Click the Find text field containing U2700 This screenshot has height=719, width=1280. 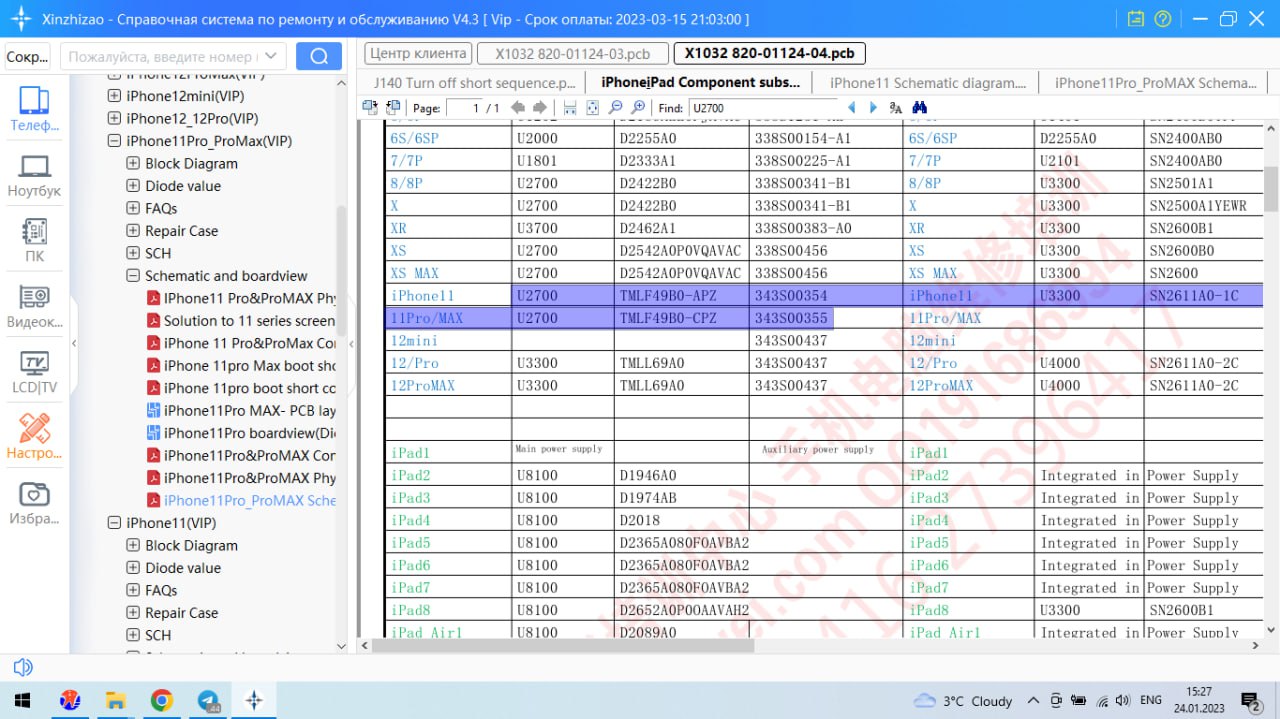point(762,108)
